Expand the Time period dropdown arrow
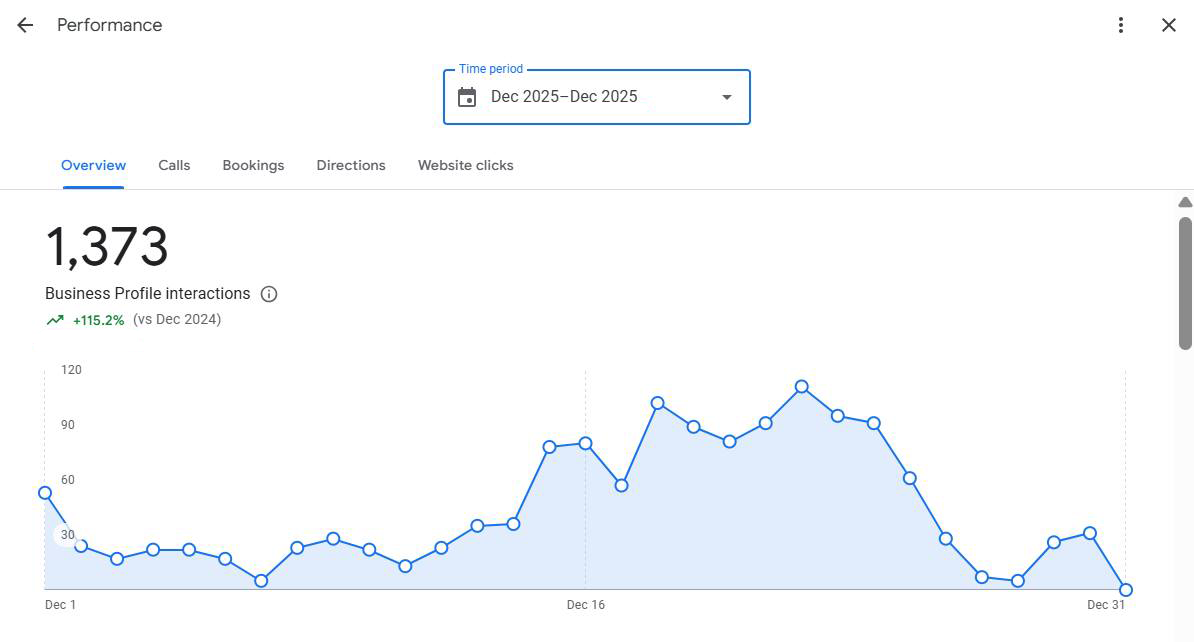 pyautogui.click(x=727, y=97)
